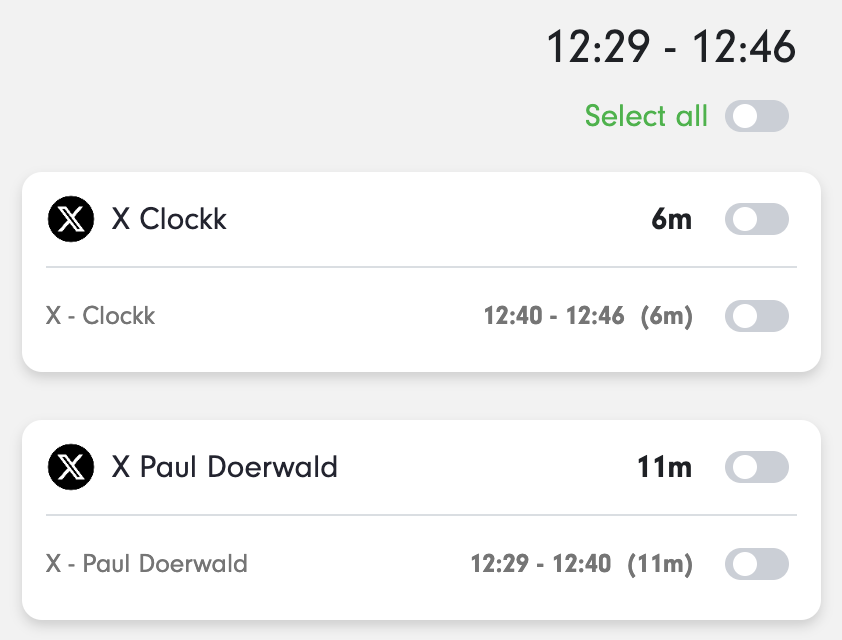Click the bold 11m total in the Paul Doerwald header
The width and height of the screenshot is (842, 640).
[664, 467]
